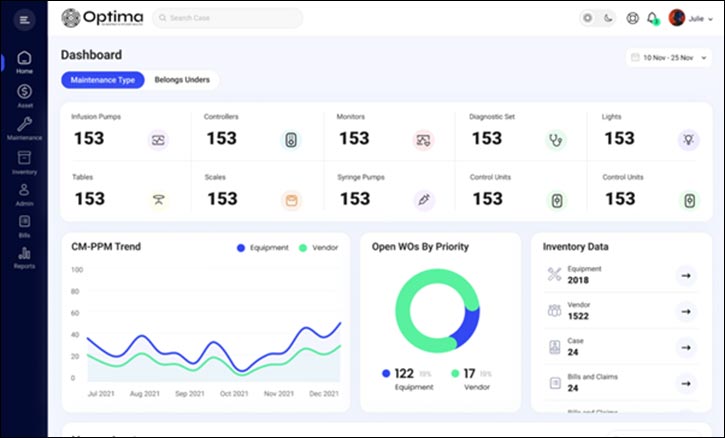Select the Maintenance Type tab
Image resolution: width=725 pixels, height=438 pixels.
click(103, 80)
